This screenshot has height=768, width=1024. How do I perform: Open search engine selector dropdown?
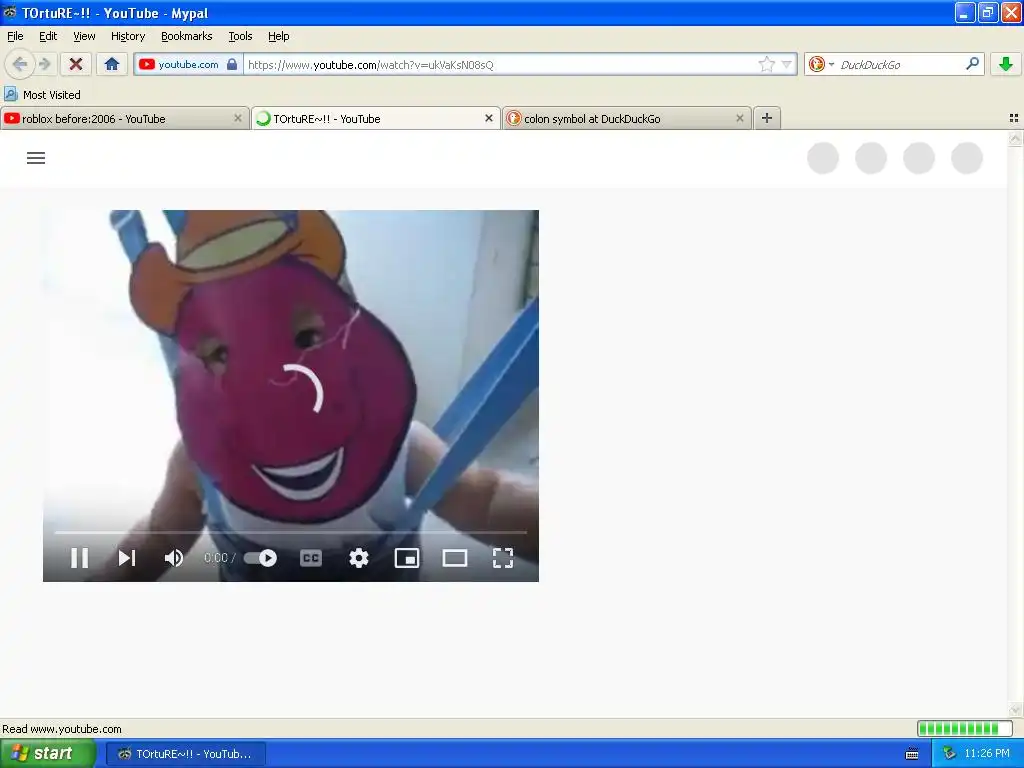tap(822, 64)
